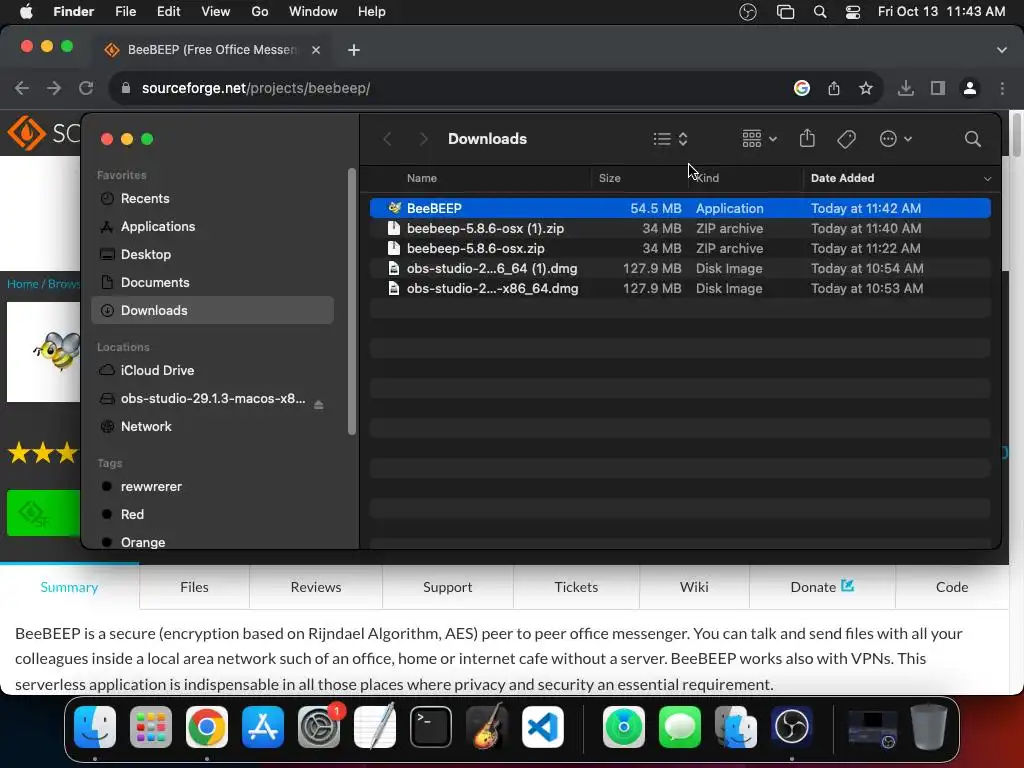The width and height of the screenshot is (1024, 768).
Task: Open the Code tab
Action: coord(952,587)
